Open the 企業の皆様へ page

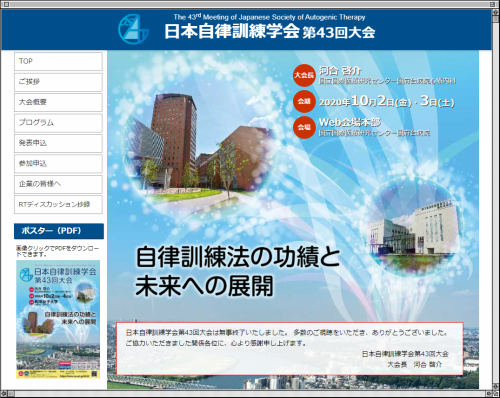click(58, 184)
